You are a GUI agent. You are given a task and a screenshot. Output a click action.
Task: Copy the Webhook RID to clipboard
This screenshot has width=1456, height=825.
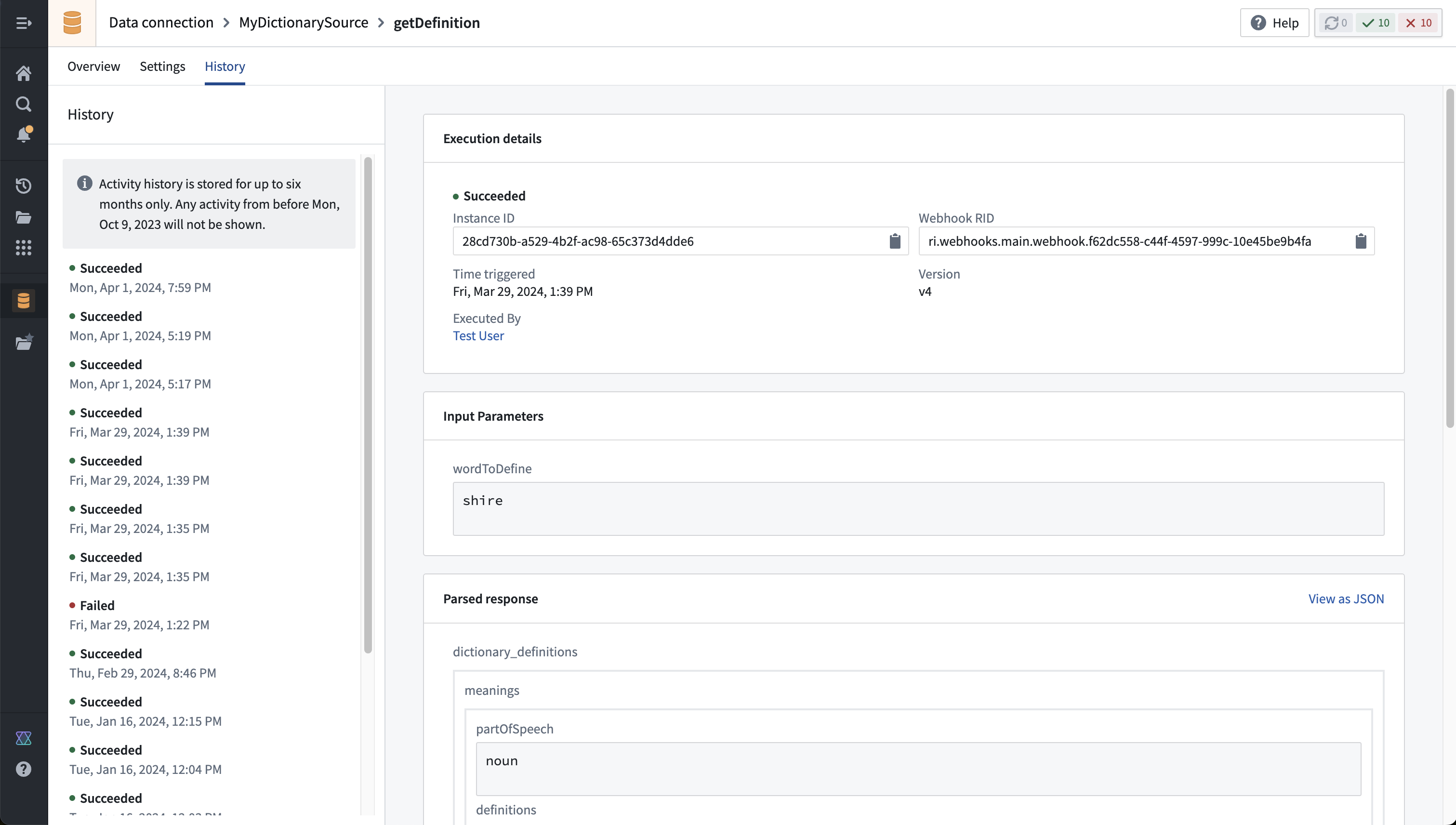click(1360, 241)
